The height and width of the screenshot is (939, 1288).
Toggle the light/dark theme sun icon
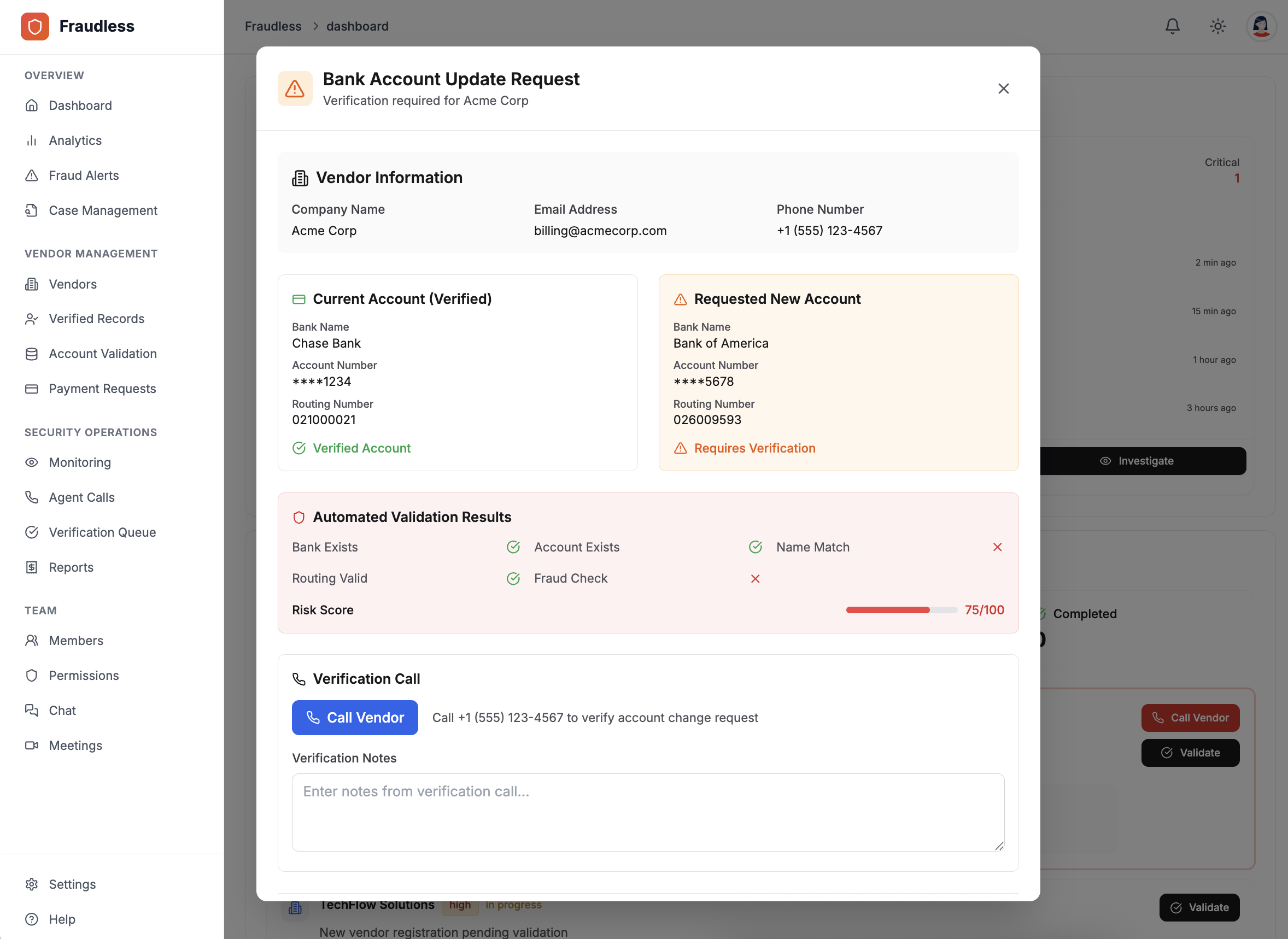(x=1217, y=26)
